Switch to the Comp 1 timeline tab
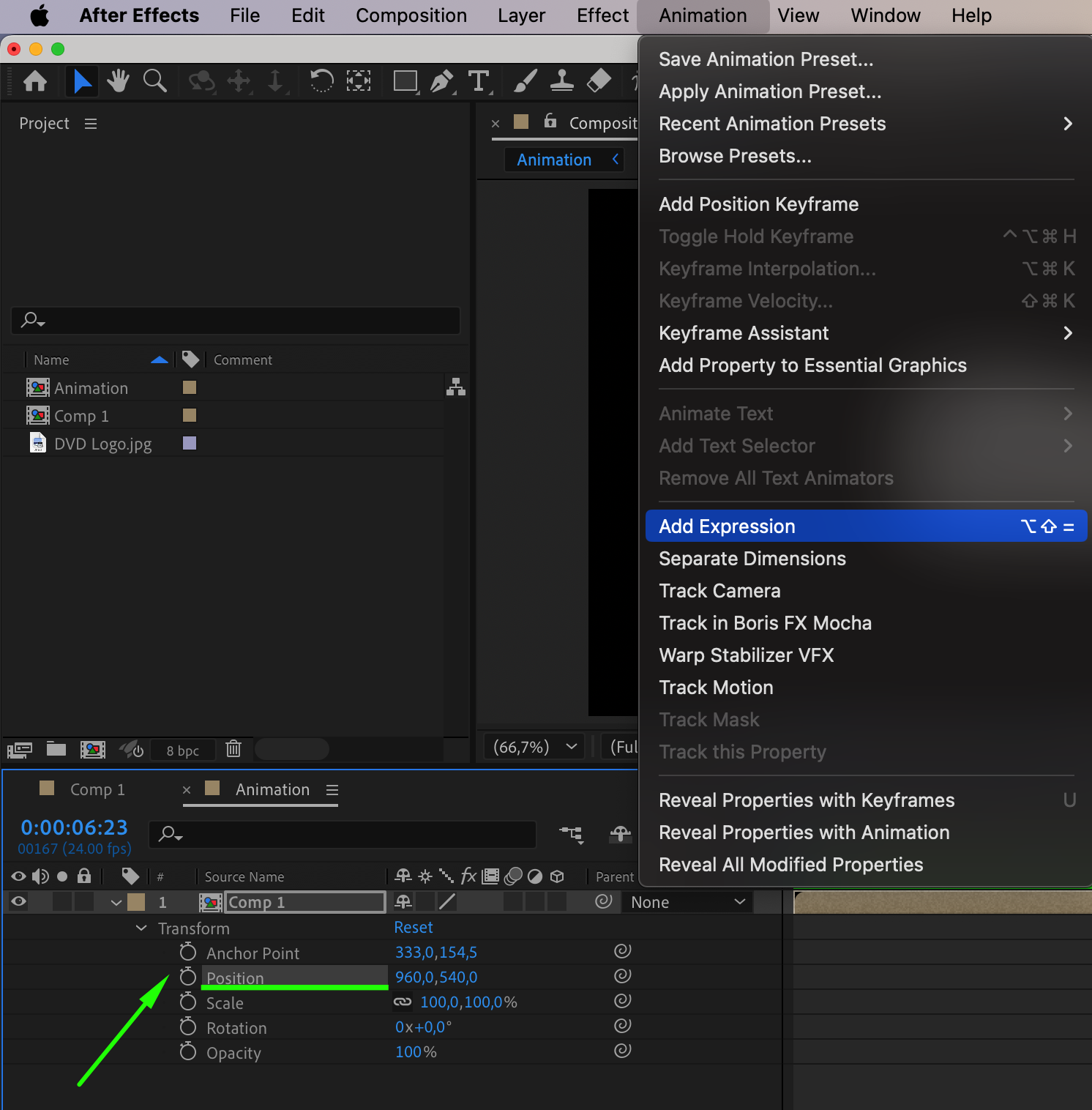This screenshot has width=1092, height=1110. (97, 789)
